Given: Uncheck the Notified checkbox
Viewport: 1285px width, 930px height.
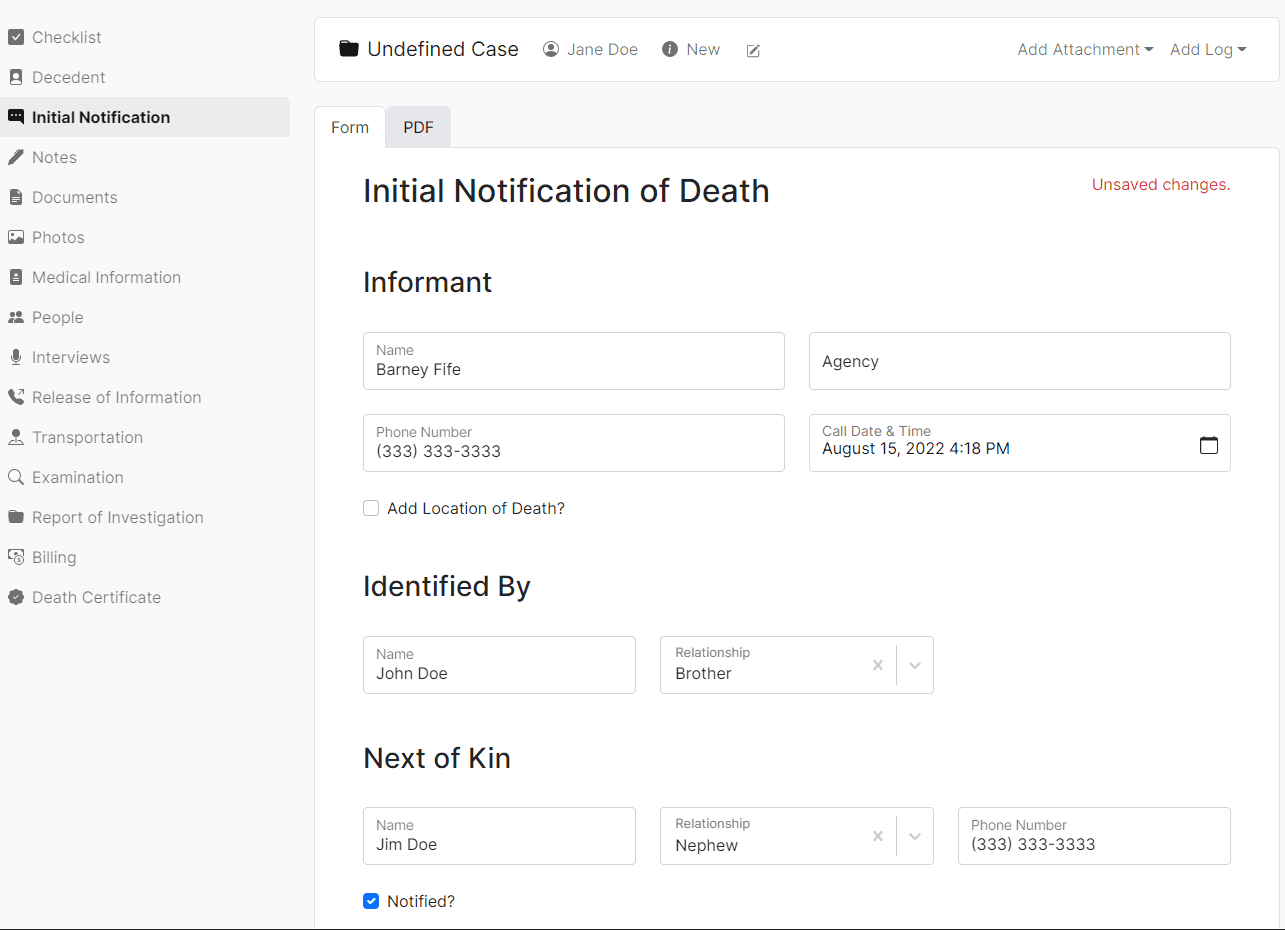Looking at the screenshot, I should (371, 901).
